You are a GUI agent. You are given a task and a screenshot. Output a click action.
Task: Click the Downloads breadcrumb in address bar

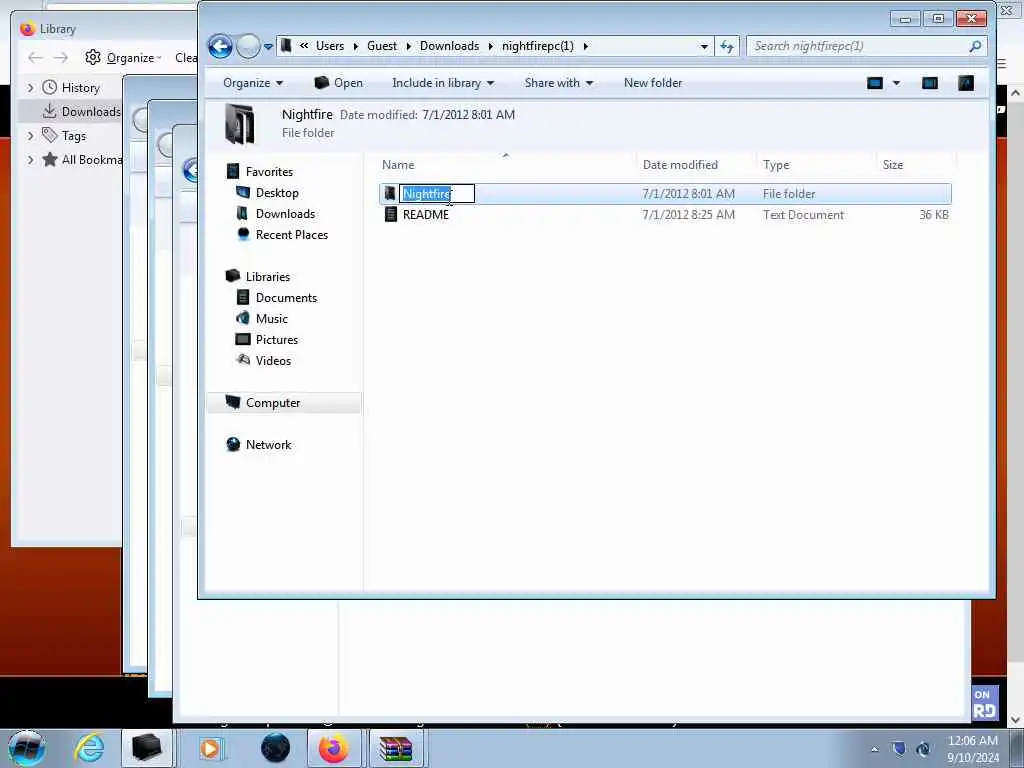[x=449, y=46]
